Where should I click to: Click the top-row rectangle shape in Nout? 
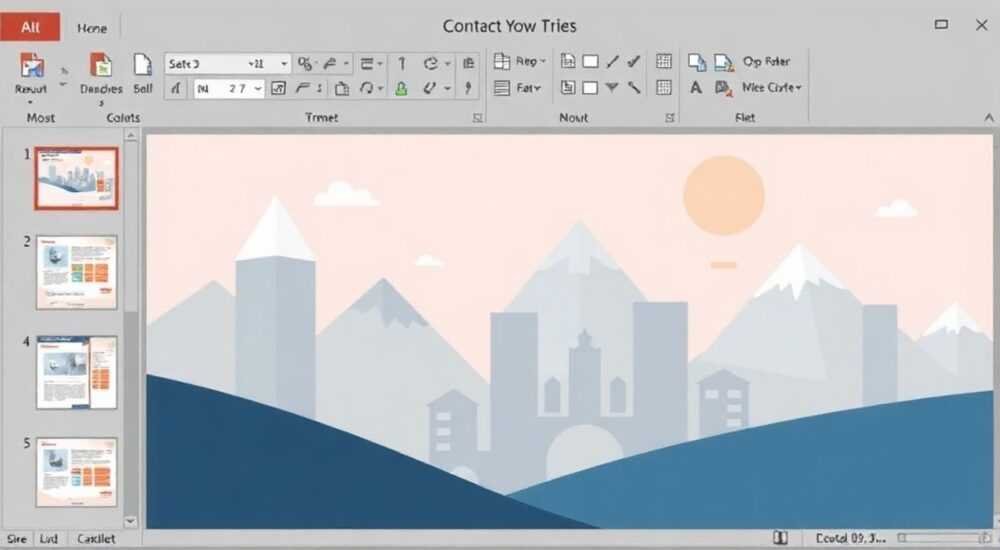pyautogui.click(x=591, y=61)
